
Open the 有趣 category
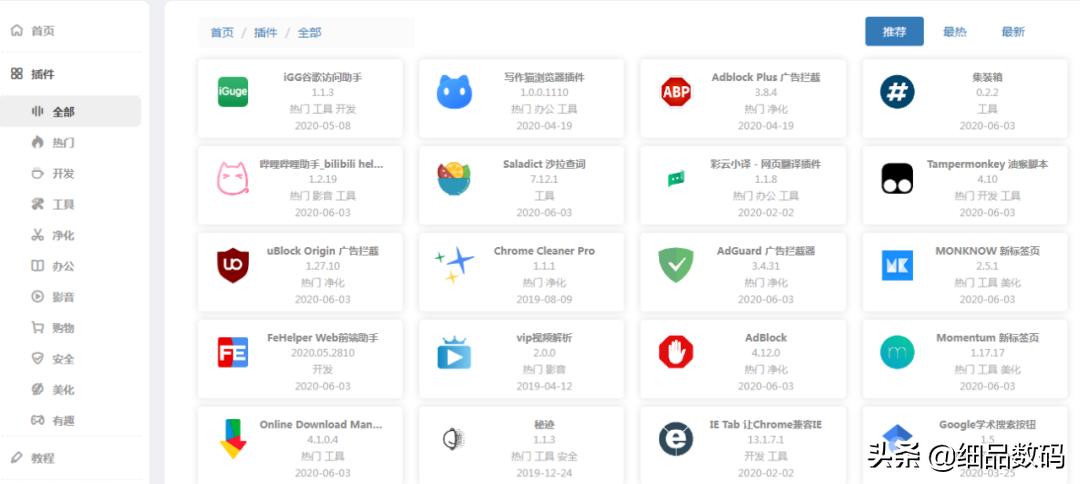click(x=63, y=421)
